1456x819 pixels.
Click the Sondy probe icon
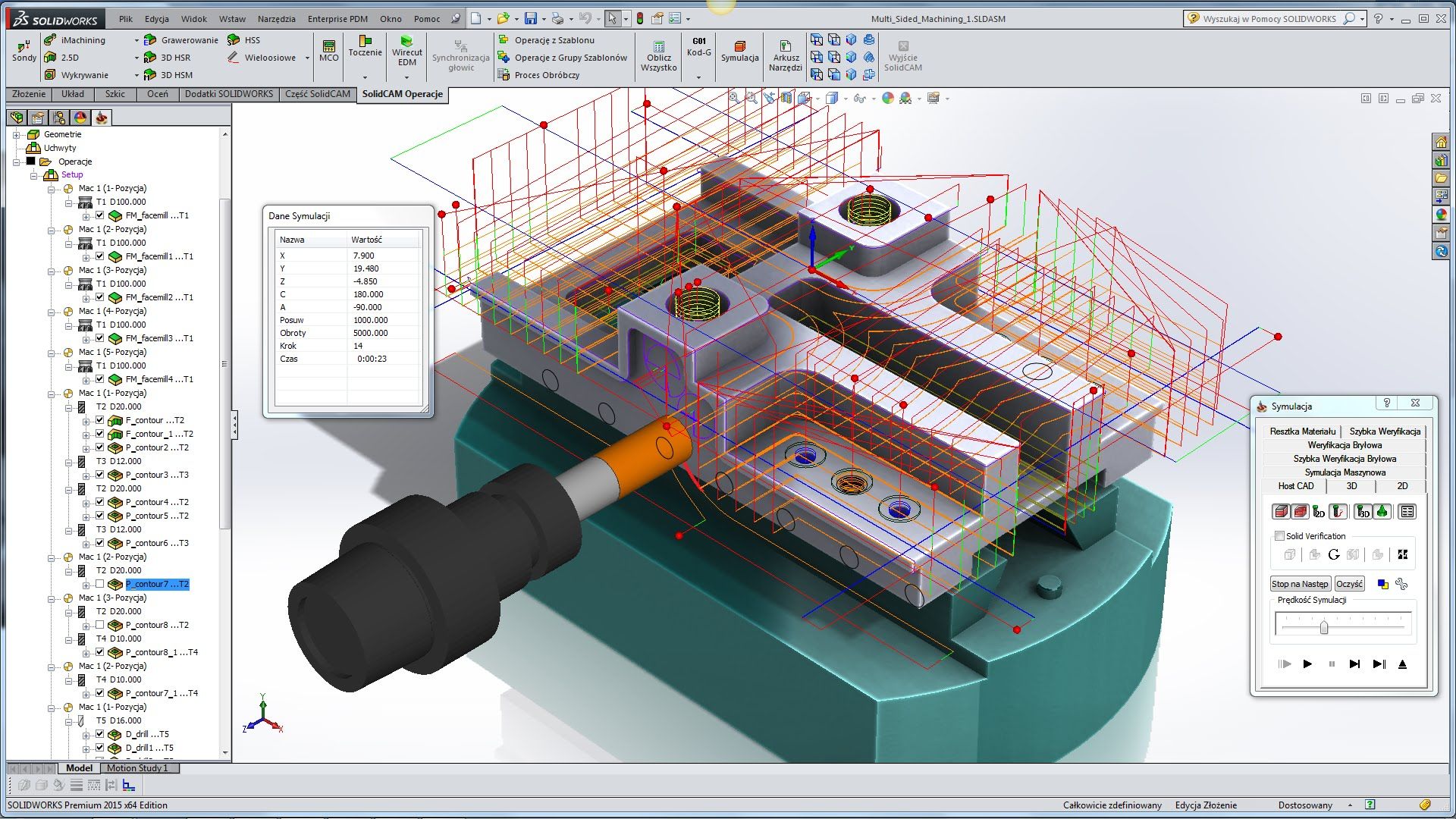[x=24, y=46]
